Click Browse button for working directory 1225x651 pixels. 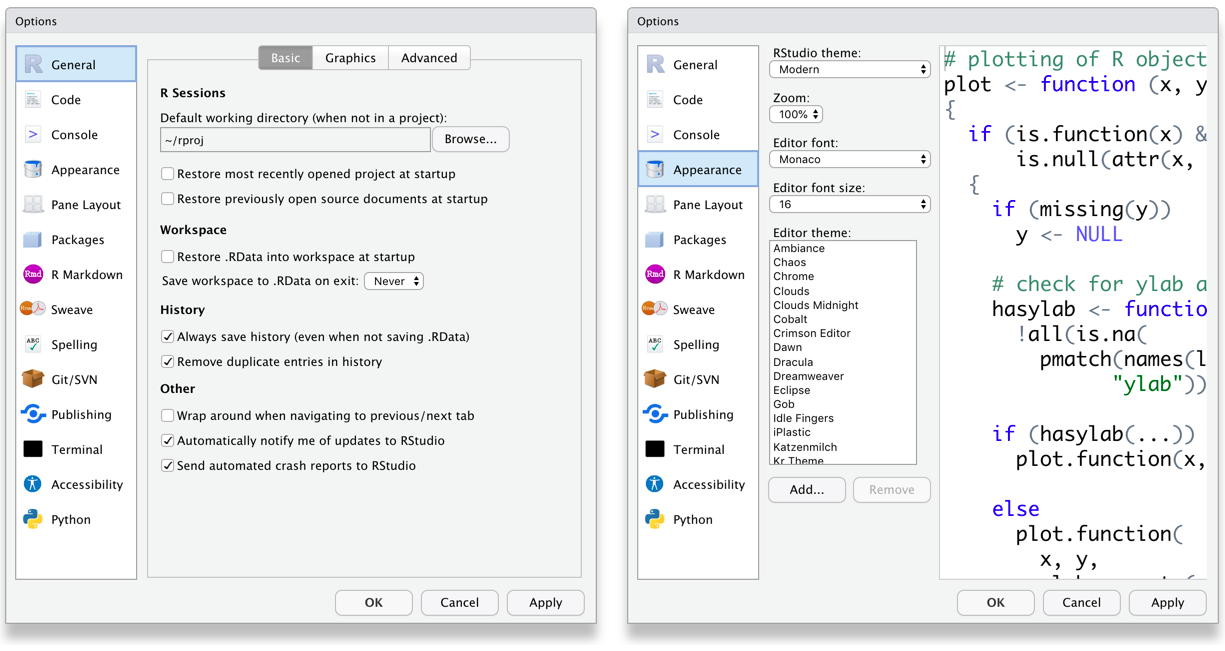pos(471,139)
